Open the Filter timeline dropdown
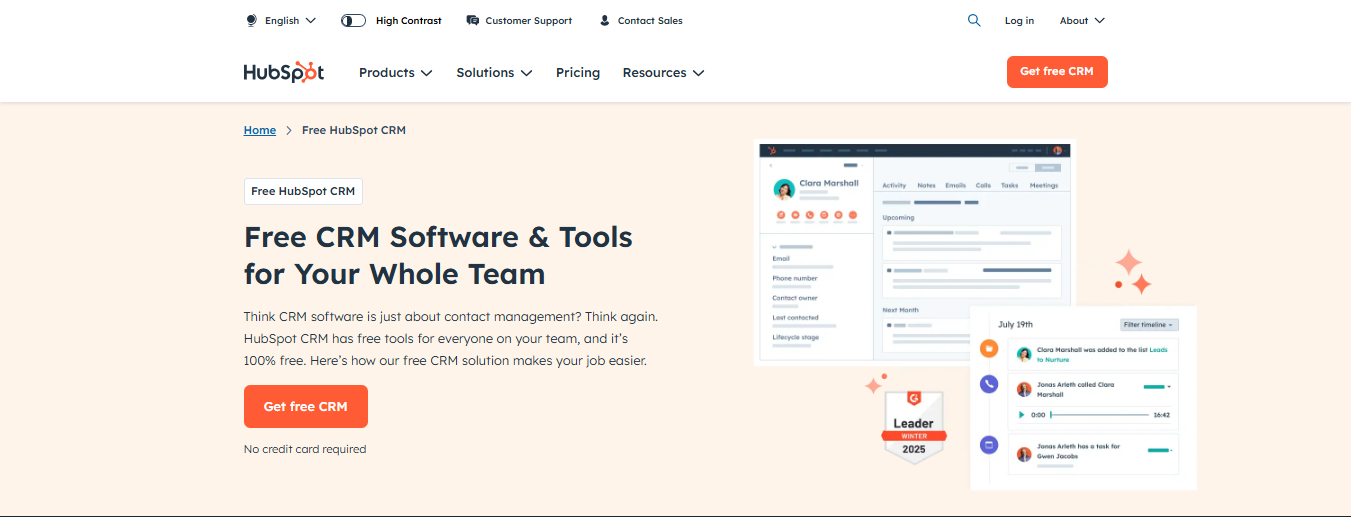The height and width of the screenshot is (517, 1351). pos(1149,325)
